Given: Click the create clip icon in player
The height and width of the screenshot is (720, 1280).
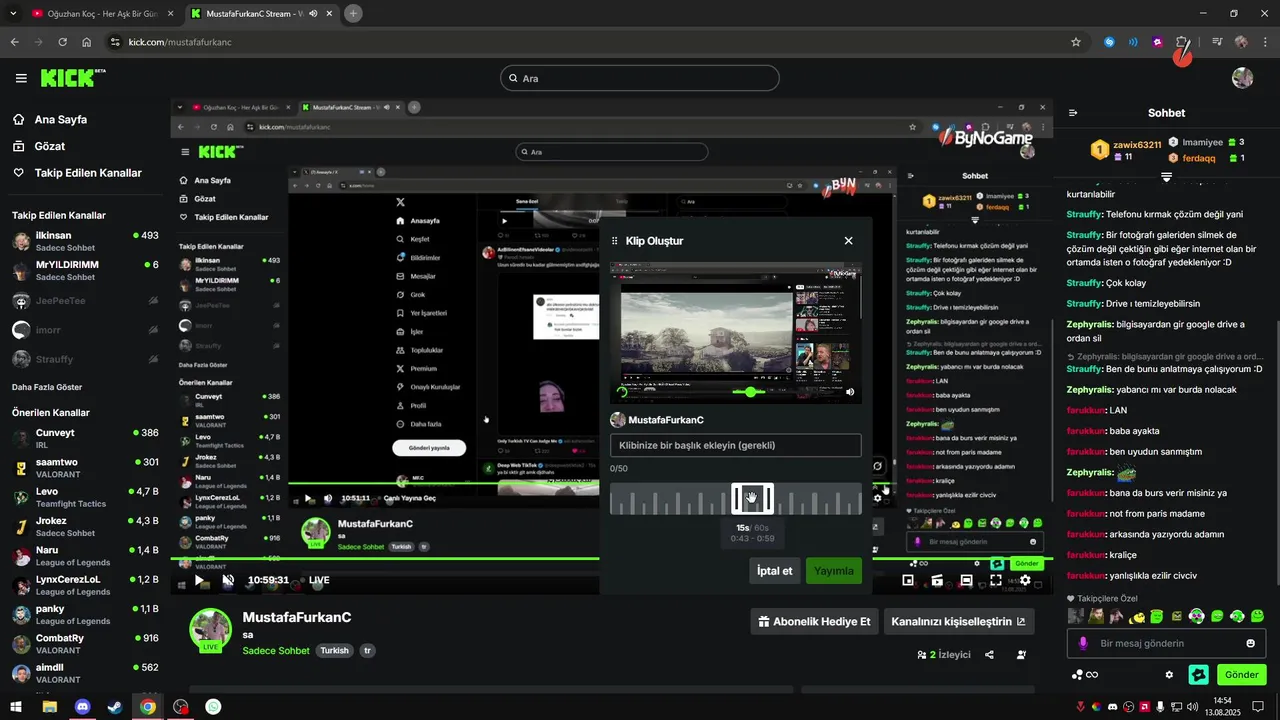Looking at the screenshot, I should point(937,580).
